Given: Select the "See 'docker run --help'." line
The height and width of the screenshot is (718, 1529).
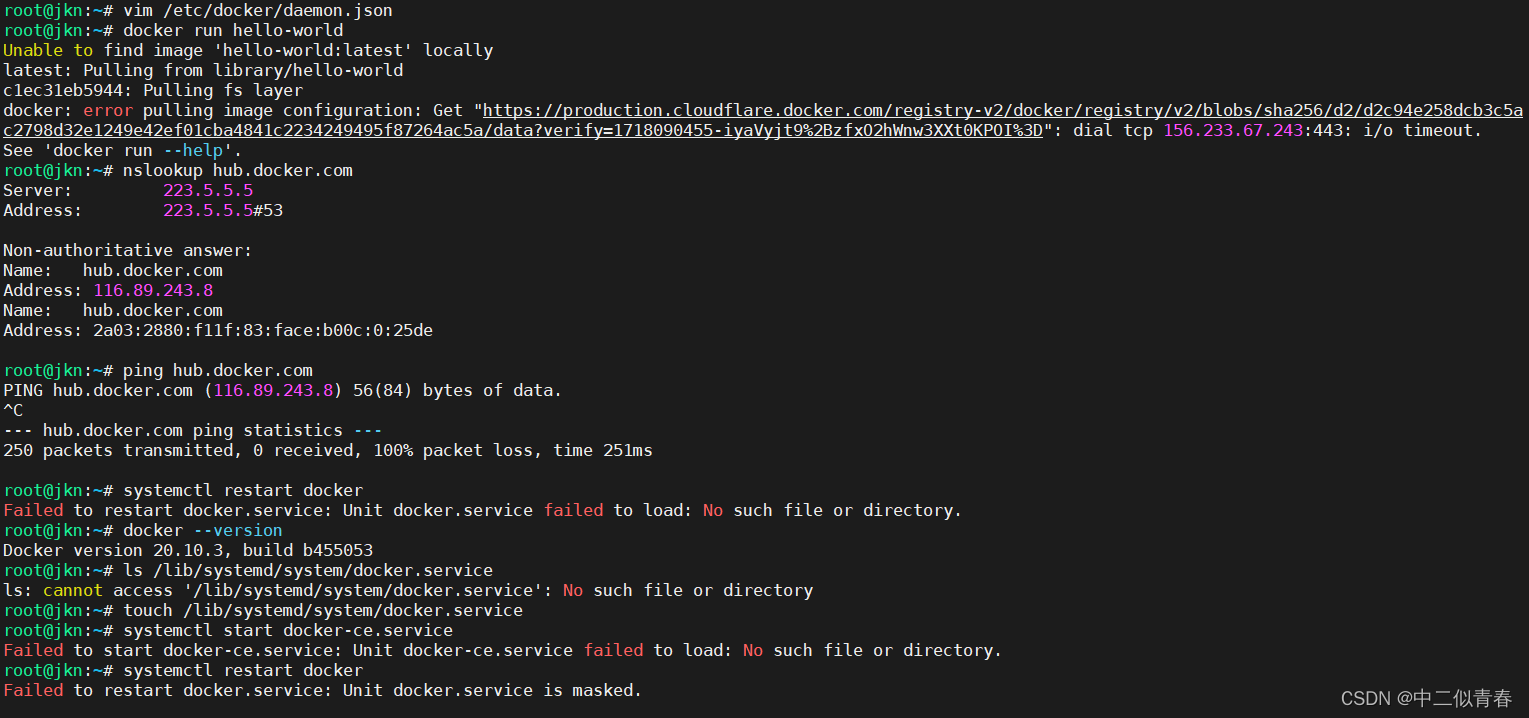Looking at the screenshot, I should 123,151.
